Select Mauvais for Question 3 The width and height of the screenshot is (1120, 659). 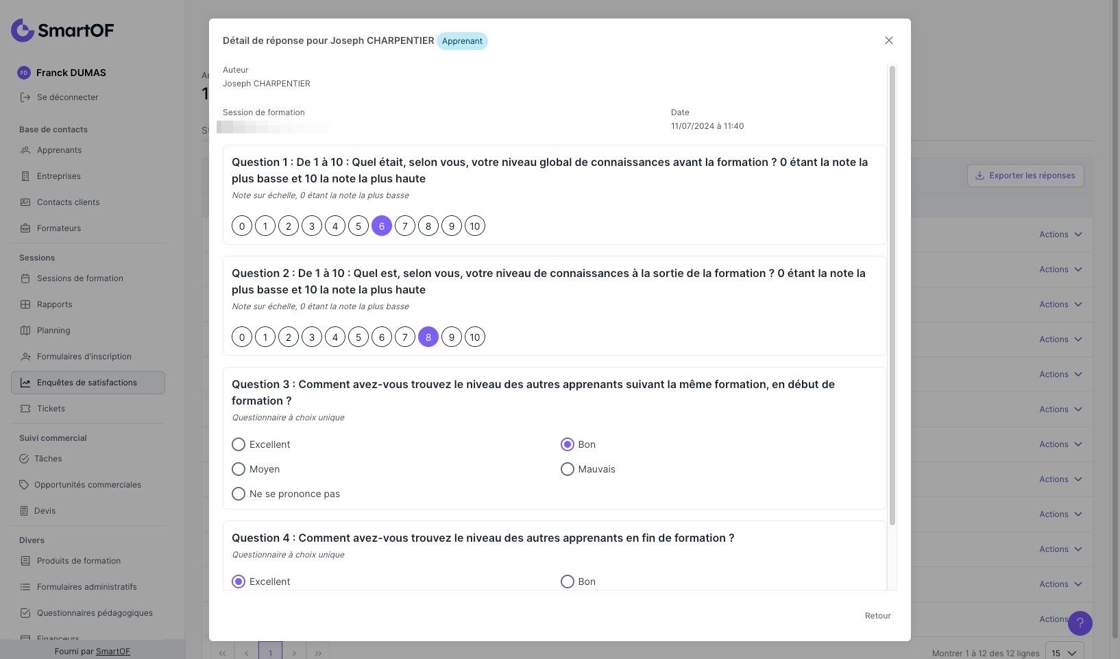coord(567,469)
